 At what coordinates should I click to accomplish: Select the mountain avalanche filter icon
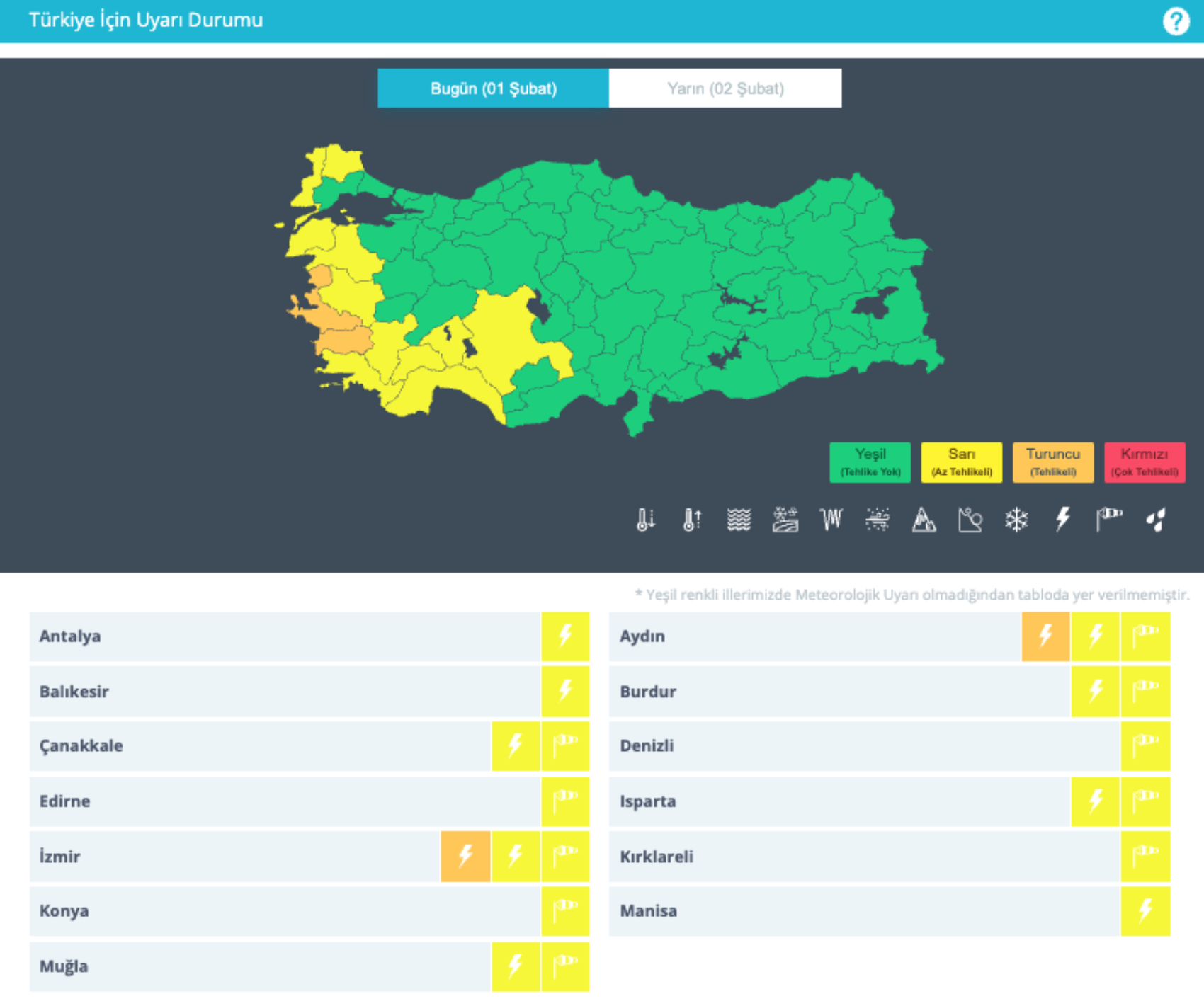(924, 520)
